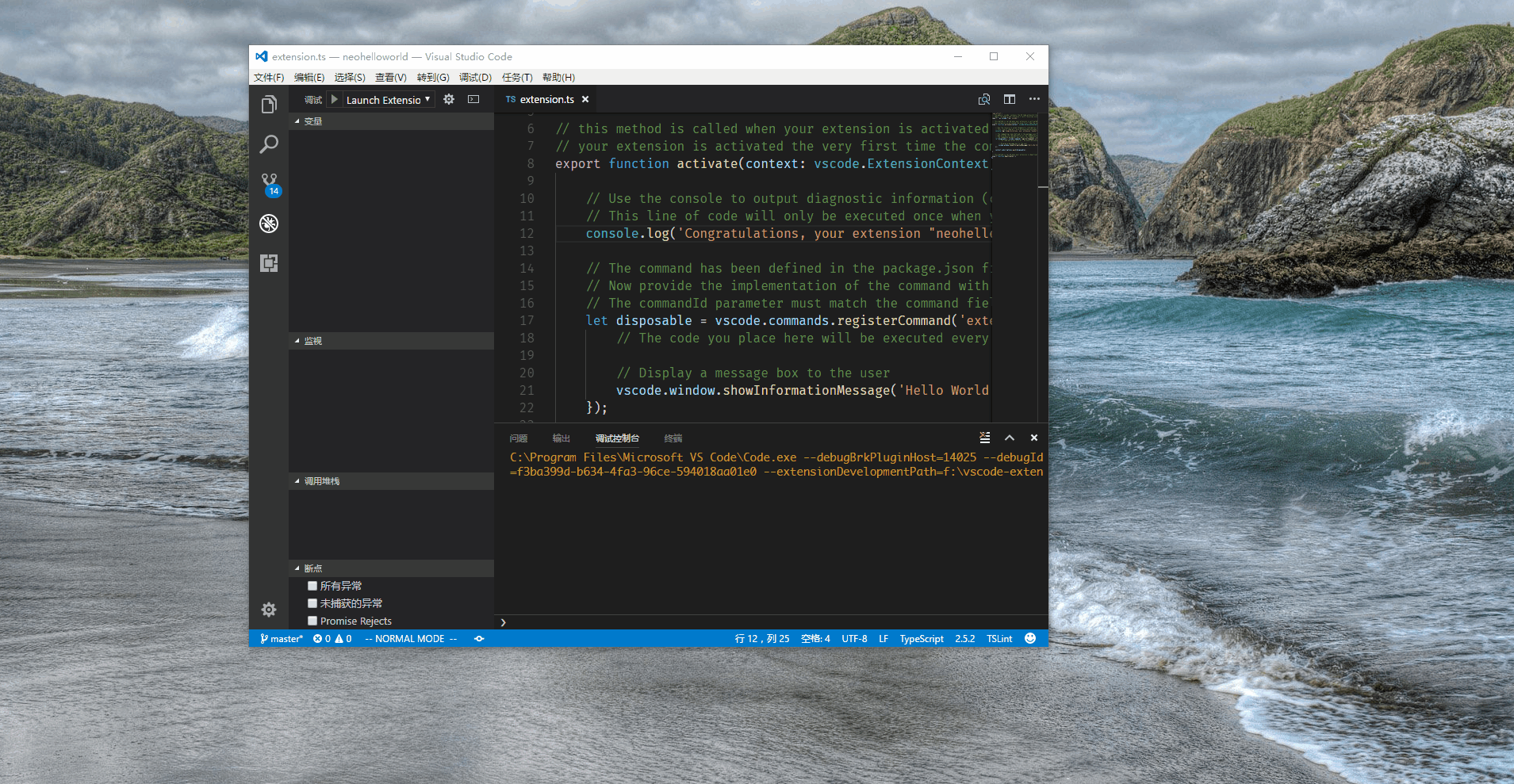The width and height of the screenshot is (1514, 784).
Task: Check the 未捕获的异常 breakpoint option
Action: pos(313,602)
